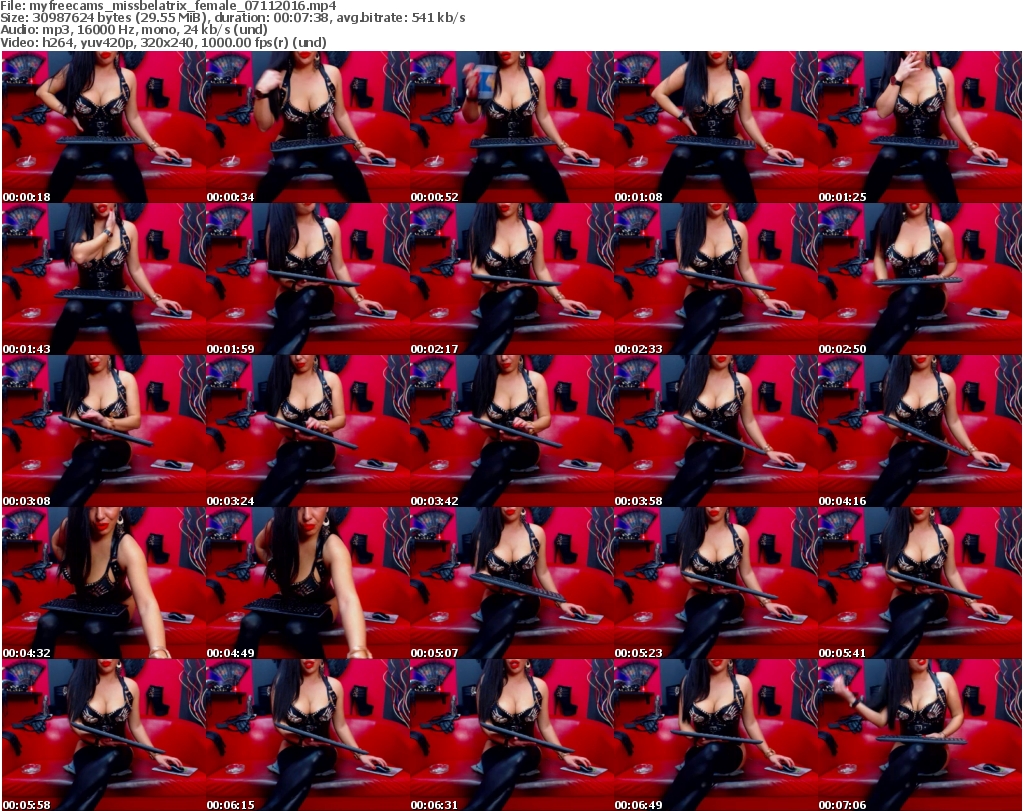
Task: Select the thumbnail stamped 00:02:50
Action: [x=920, y=279]
